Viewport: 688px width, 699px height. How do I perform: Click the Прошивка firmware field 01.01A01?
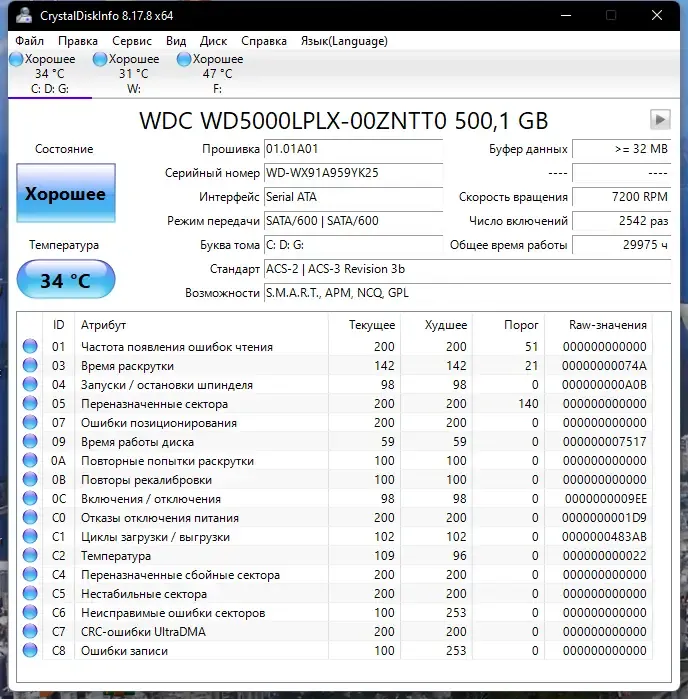(x=353, y=149)
